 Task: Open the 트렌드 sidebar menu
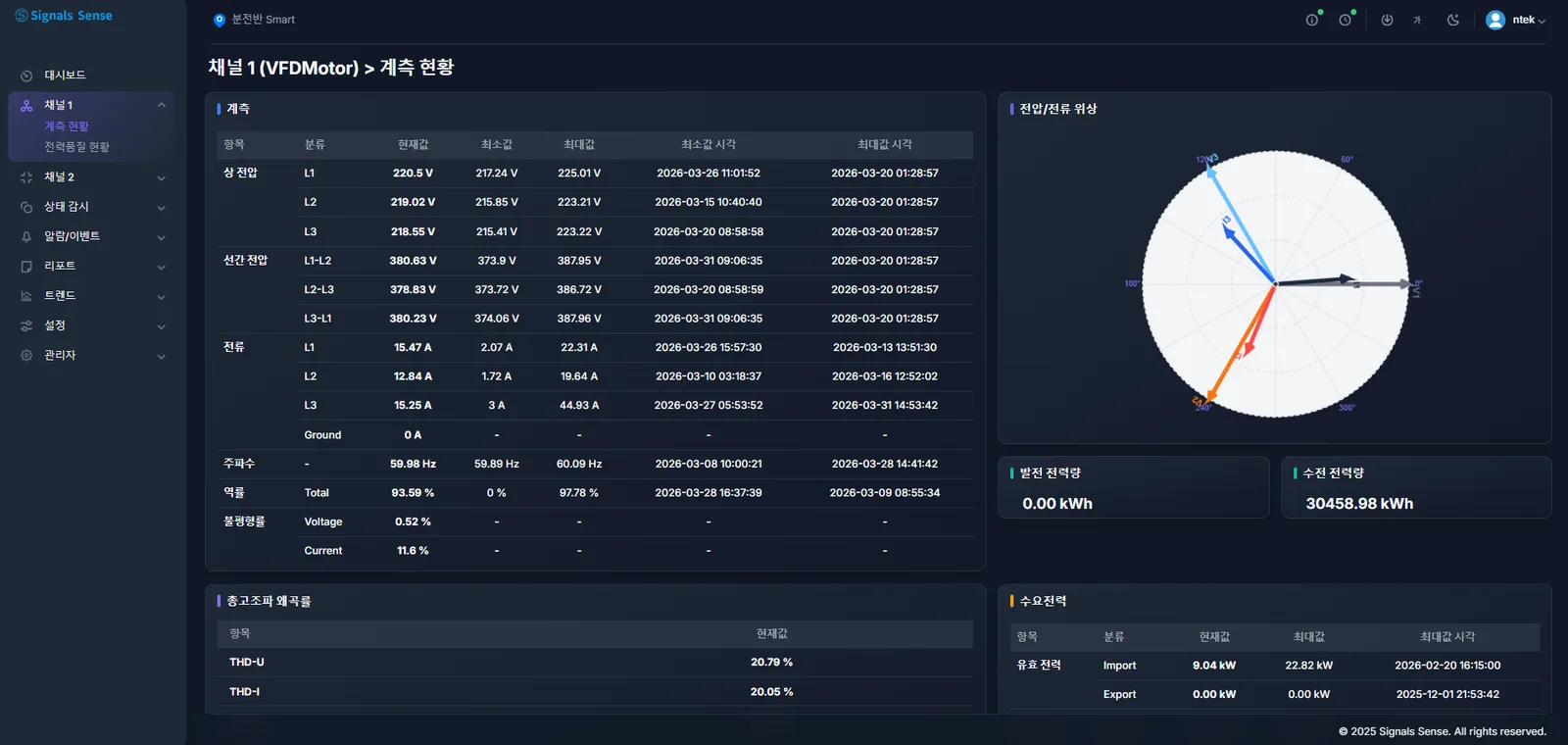coord(93,296)
